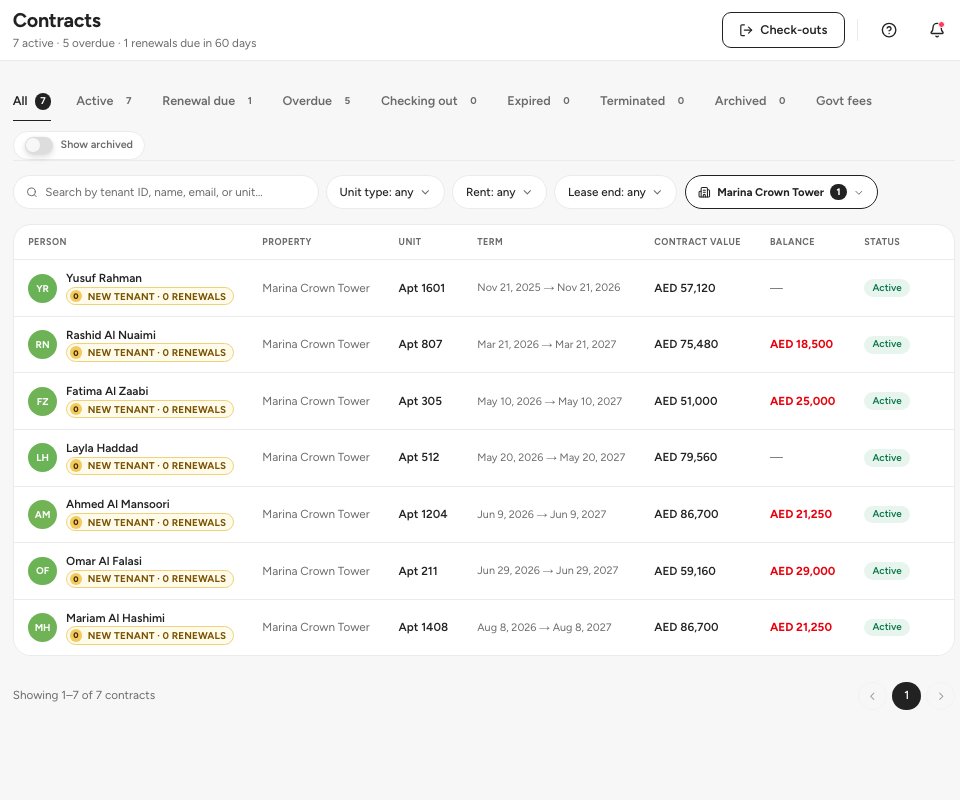
Task: Focus the tenant search field
Action: [x=166, y=192]
